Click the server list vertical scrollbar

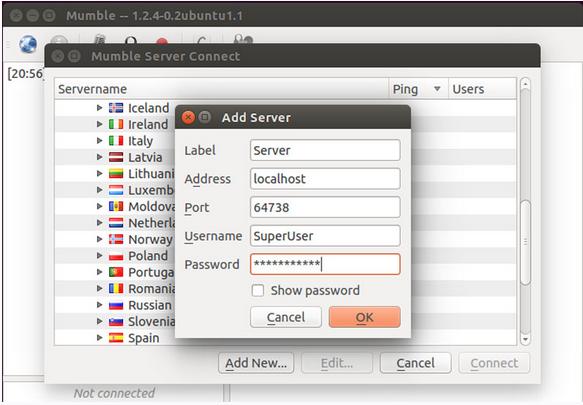(525, 211)
